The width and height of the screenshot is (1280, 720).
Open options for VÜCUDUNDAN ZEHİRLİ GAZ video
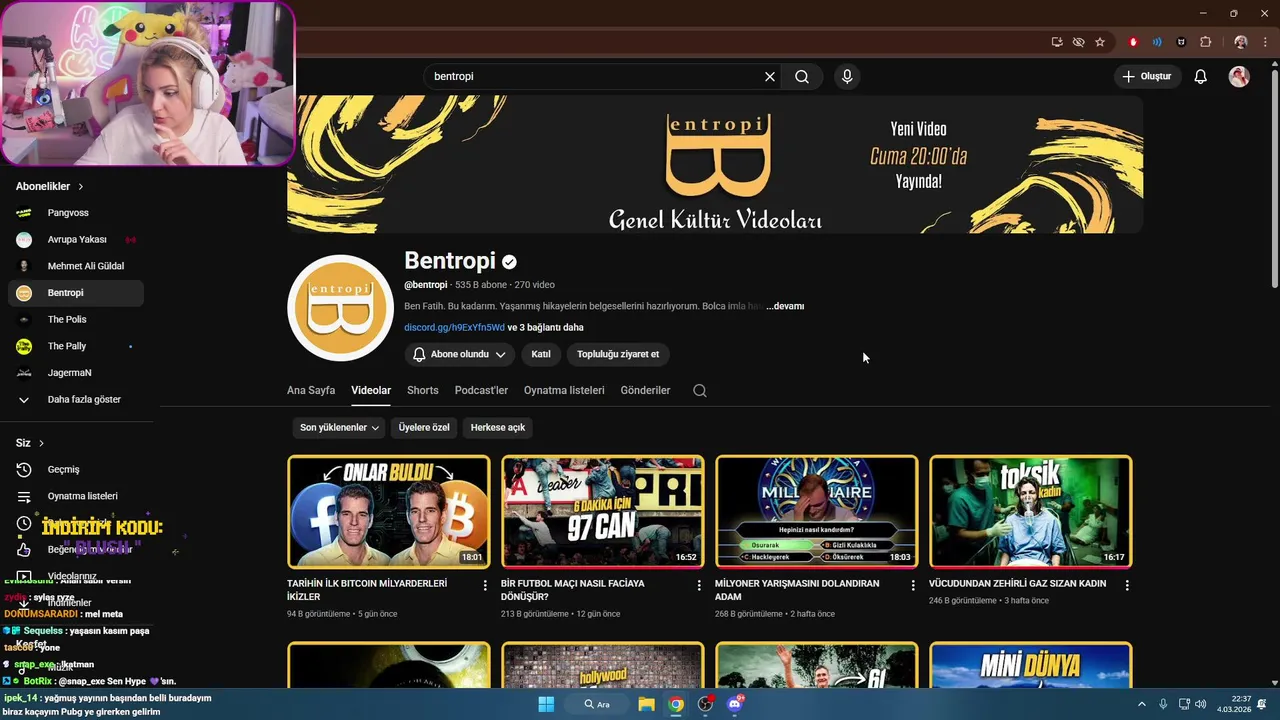(1127, 585)
